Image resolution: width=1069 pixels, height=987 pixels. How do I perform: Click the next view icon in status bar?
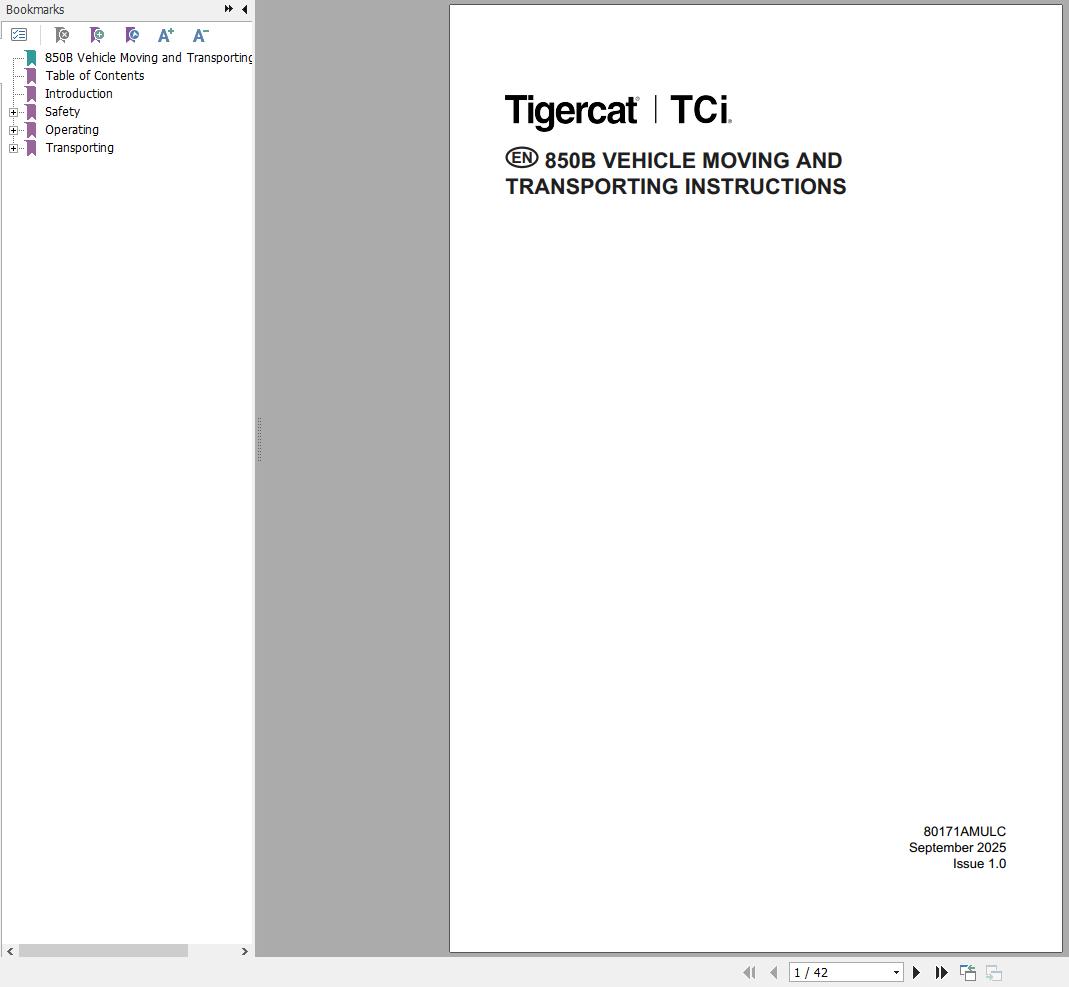point(993,972)
